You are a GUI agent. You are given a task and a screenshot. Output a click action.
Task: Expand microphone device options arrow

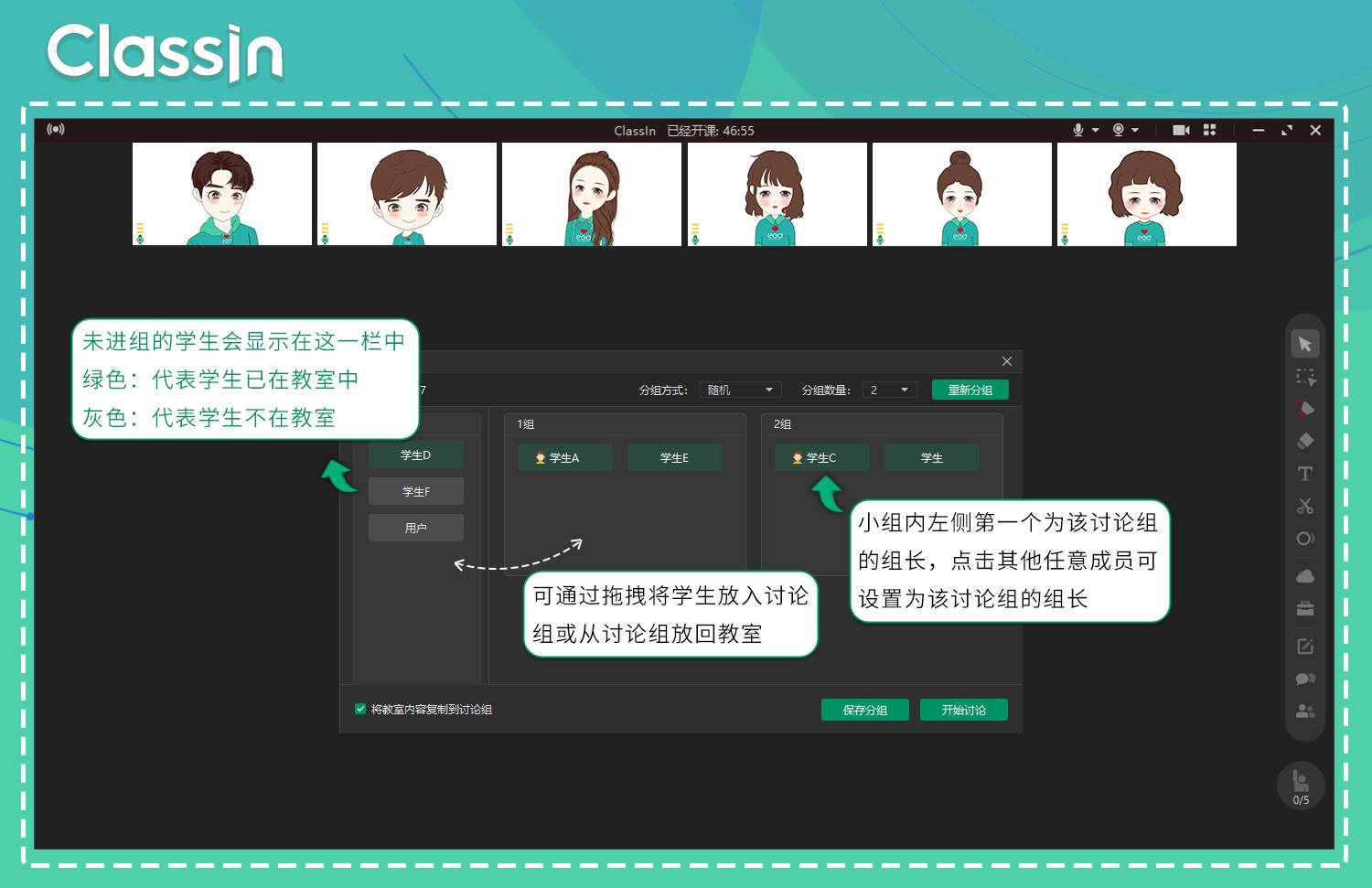[1095, 130]
